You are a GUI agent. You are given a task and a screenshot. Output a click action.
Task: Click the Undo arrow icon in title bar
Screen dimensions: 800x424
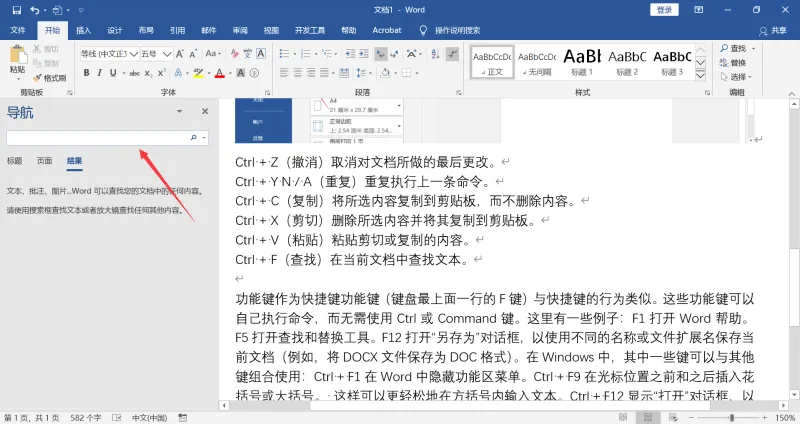pyautogui.click(x=35, y=10)
